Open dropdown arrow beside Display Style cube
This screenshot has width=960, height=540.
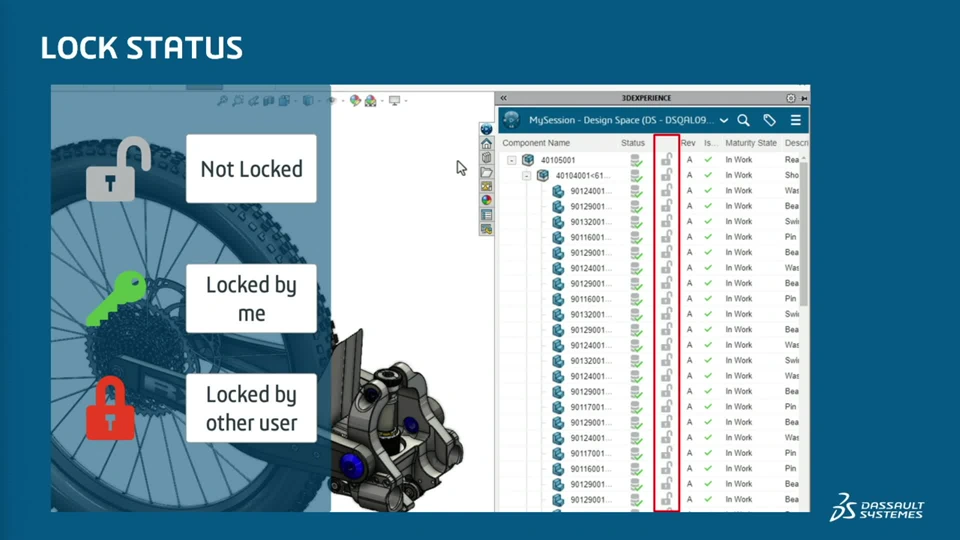319,101
